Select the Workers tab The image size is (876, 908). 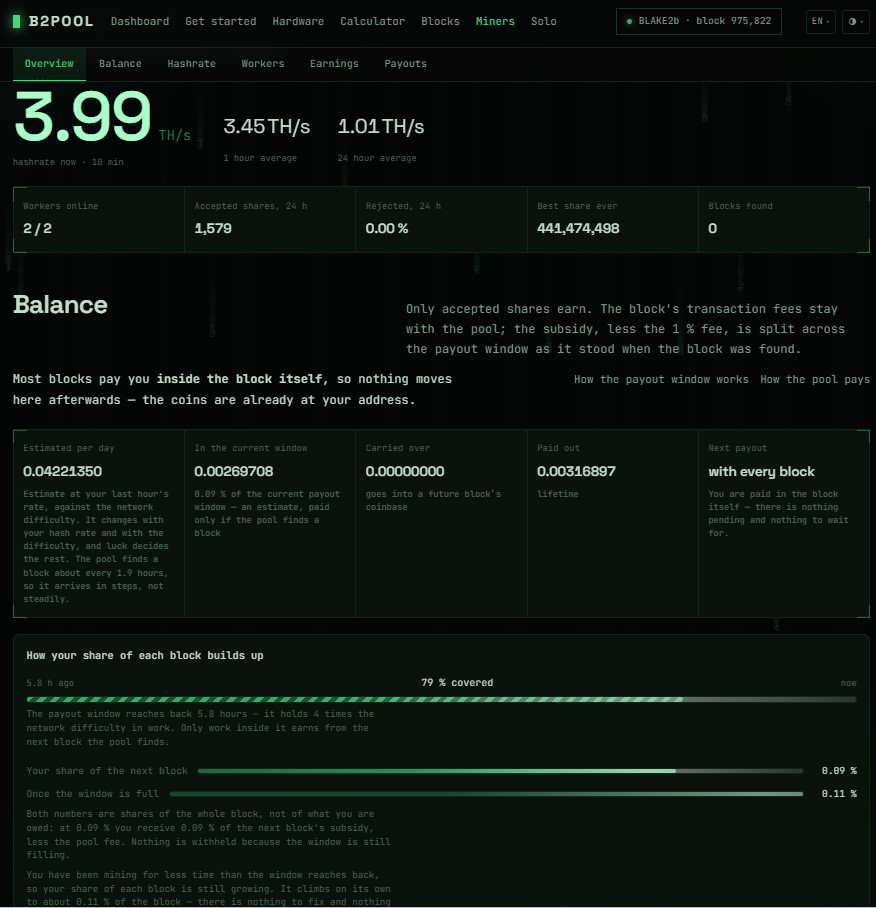click(263, 64)
